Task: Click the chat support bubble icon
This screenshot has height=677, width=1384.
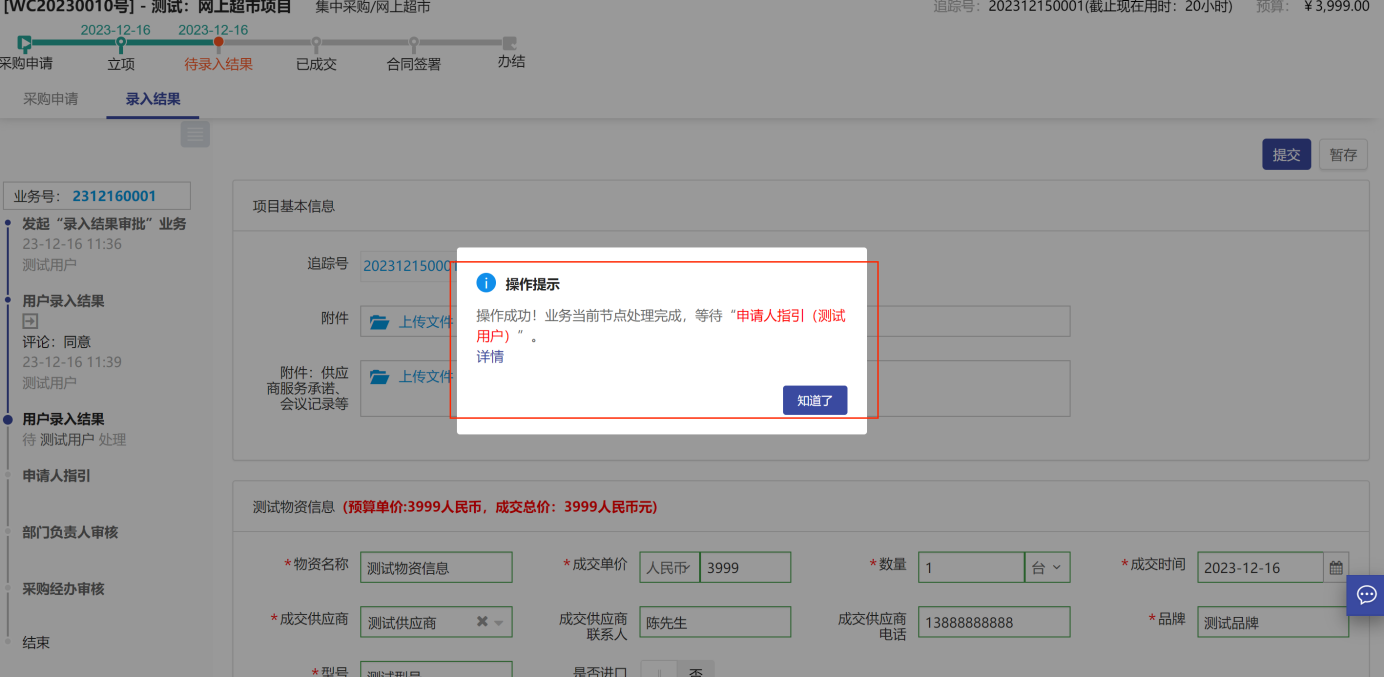Action: click(x=1366, y=595)
